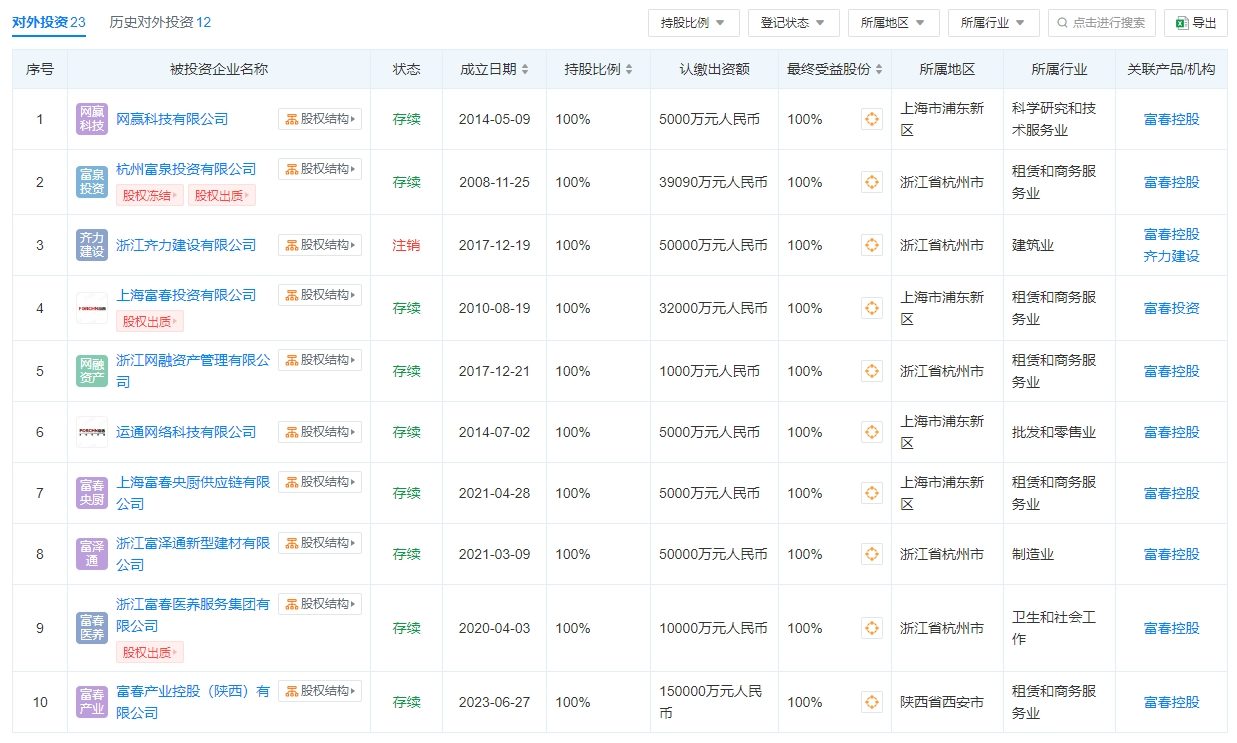
Task: Click the search magnifier icon
Action: click(x=1061, y=23)
